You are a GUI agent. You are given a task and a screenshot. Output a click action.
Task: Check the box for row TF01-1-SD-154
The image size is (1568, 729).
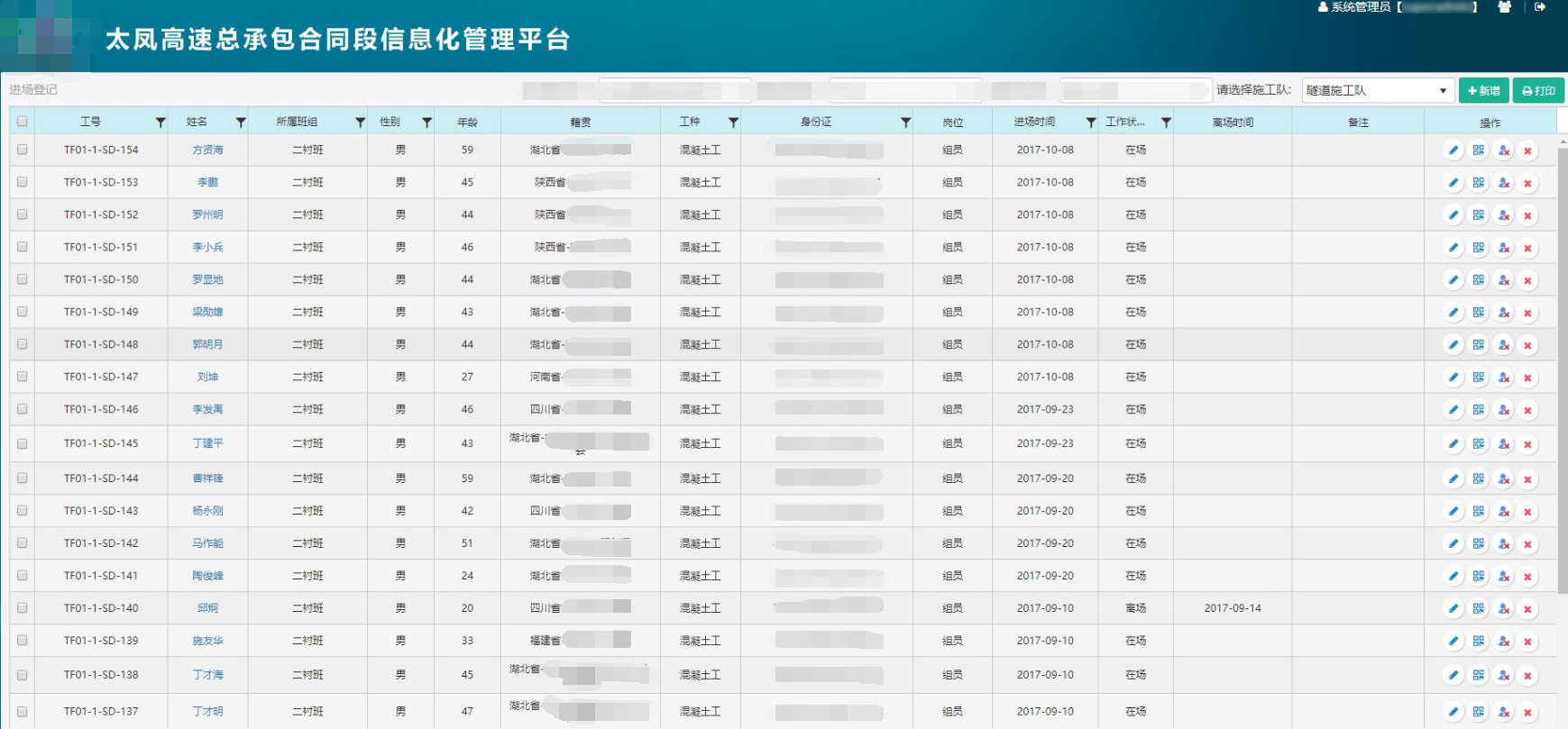click(23, 150)
